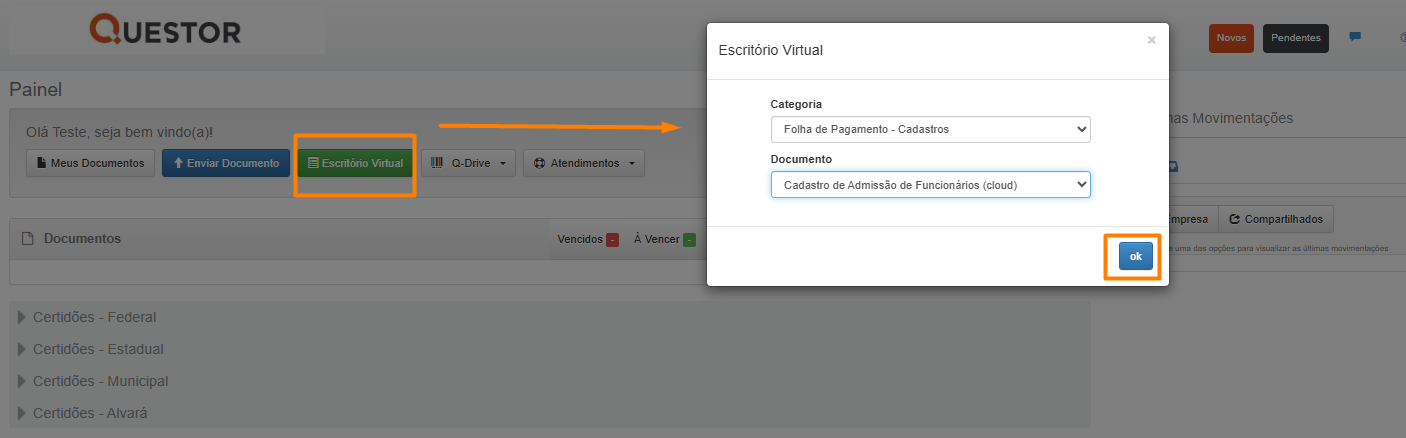Open the Atendimentos dropdown menu
This screenshot has width=1406, height=438.
point(583,163)
